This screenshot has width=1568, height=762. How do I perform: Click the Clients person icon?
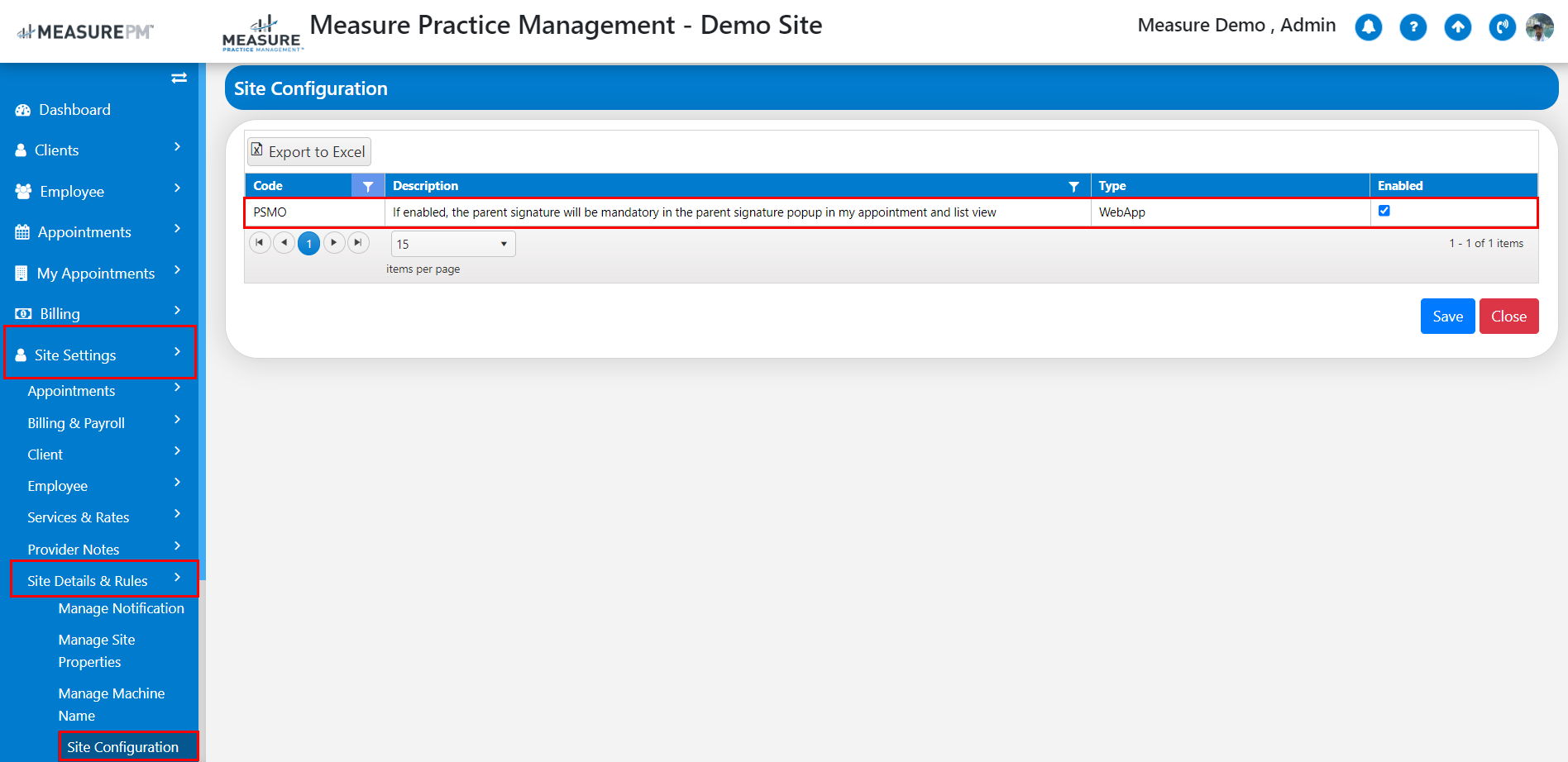click(x=21, y=150)
